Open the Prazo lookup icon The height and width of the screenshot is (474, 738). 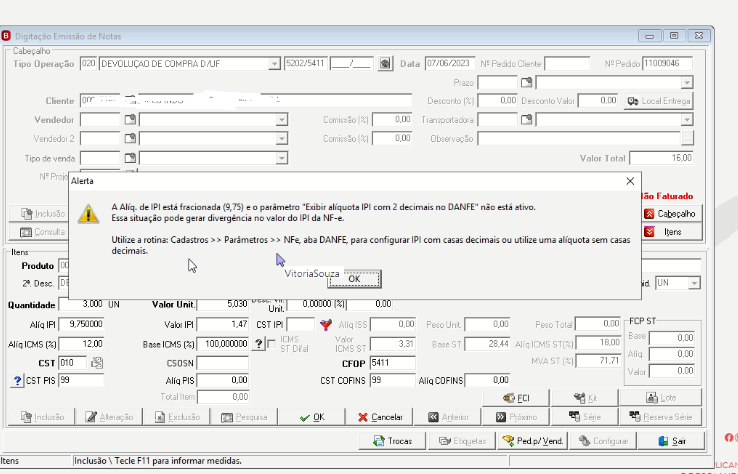526,83
